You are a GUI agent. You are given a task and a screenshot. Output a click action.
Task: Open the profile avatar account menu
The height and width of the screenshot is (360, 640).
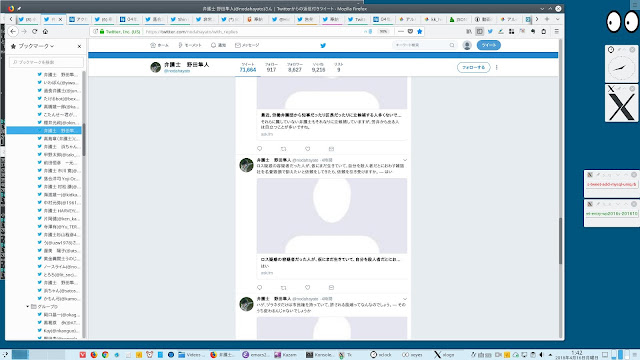[467, 45]
